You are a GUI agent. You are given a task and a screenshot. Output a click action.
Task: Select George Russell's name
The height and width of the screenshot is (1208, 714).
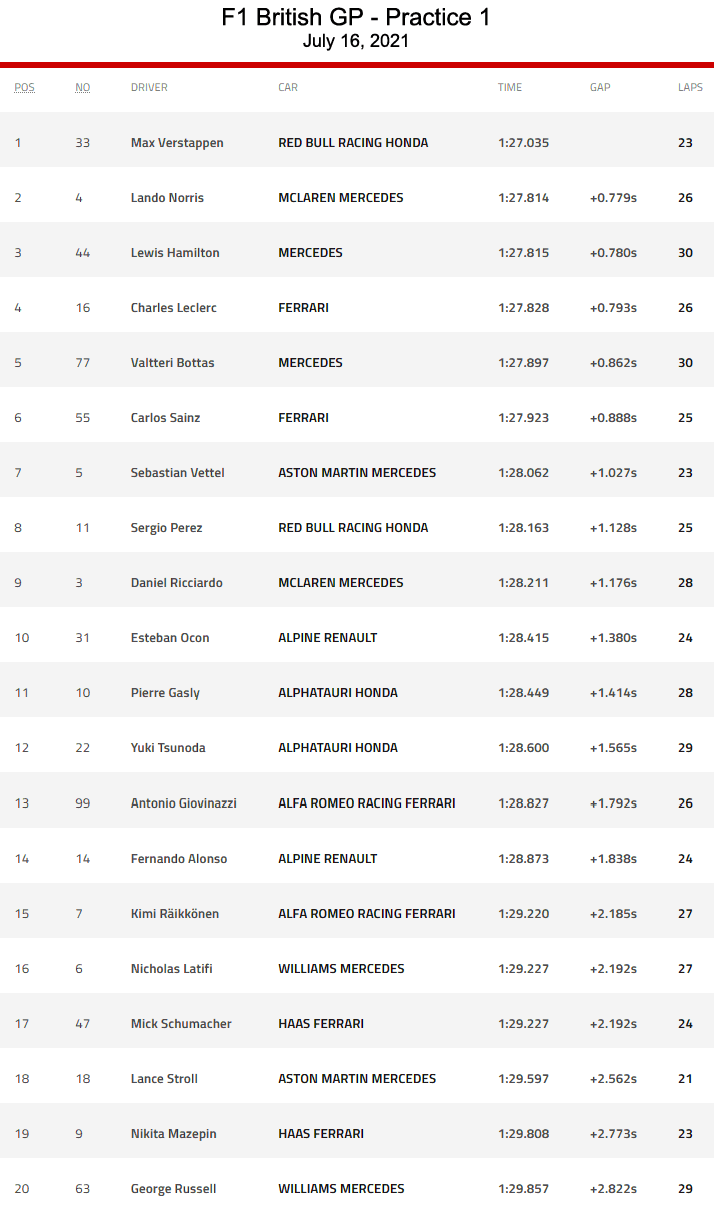pos(173,1189)
